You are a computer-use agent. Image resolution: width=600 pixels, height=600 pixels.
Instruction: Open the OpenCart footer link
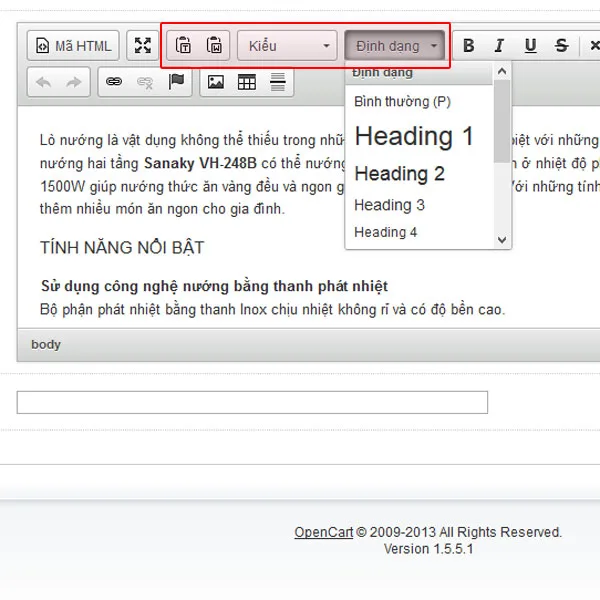323,532
